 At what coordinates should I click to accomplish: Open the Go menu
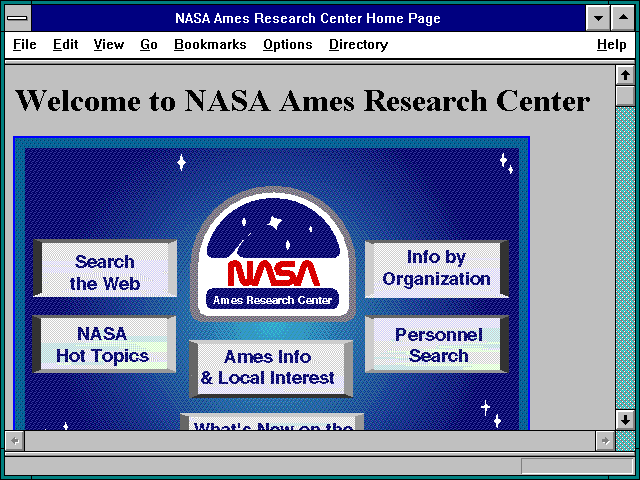[149, 44]
